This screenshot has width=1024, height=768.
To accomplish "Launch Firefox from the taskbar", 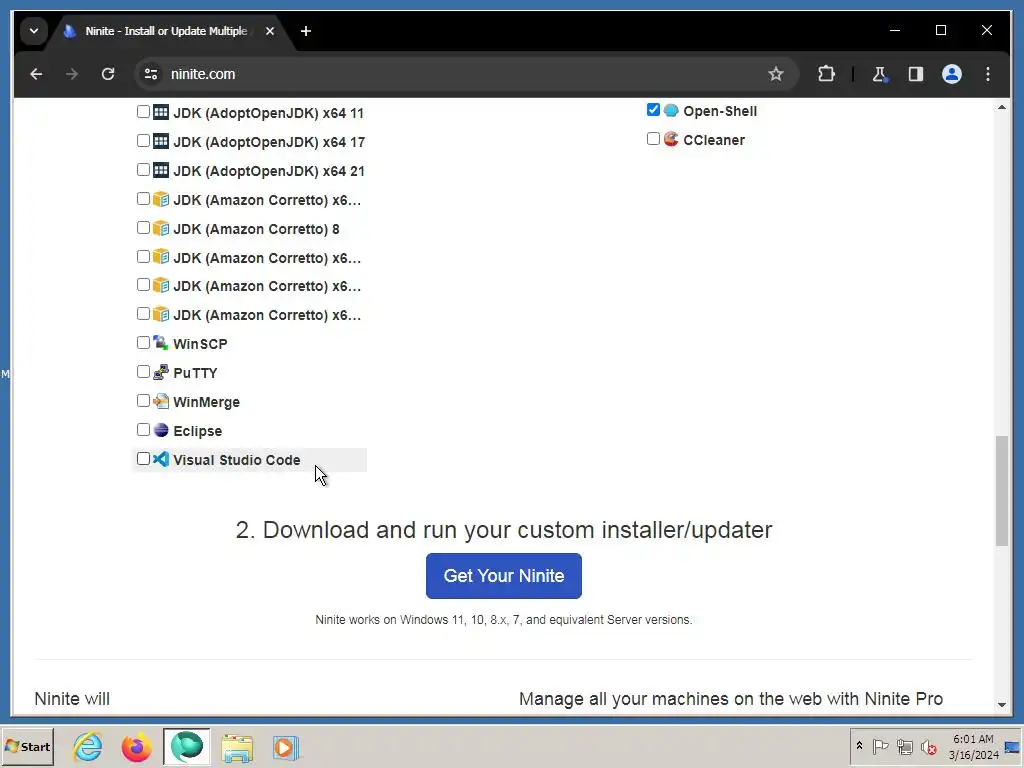I will pos(136,746).
